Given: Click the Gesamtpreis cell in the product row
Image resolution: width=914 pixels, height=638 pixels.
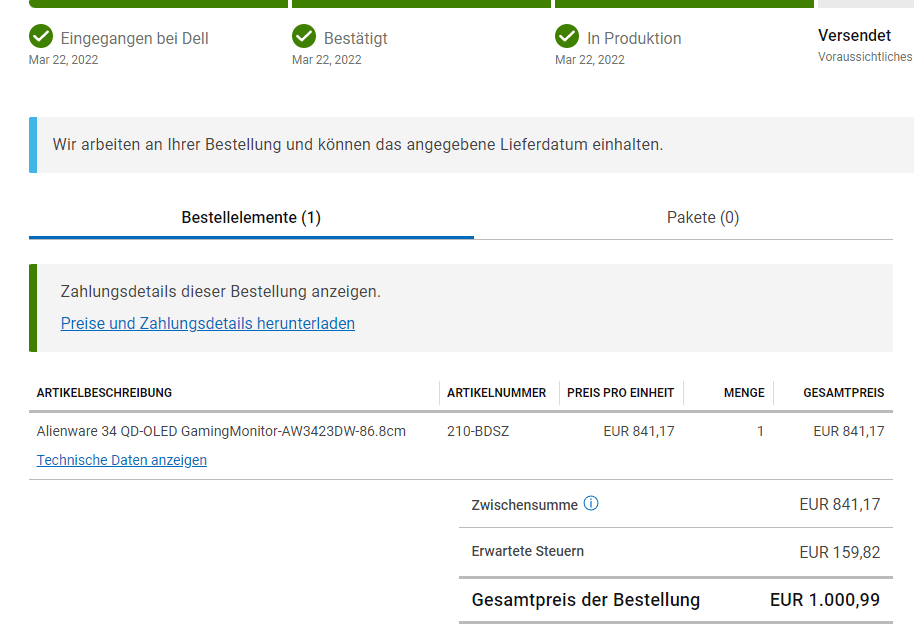Looking at the screenshot, I should [849, 432].
